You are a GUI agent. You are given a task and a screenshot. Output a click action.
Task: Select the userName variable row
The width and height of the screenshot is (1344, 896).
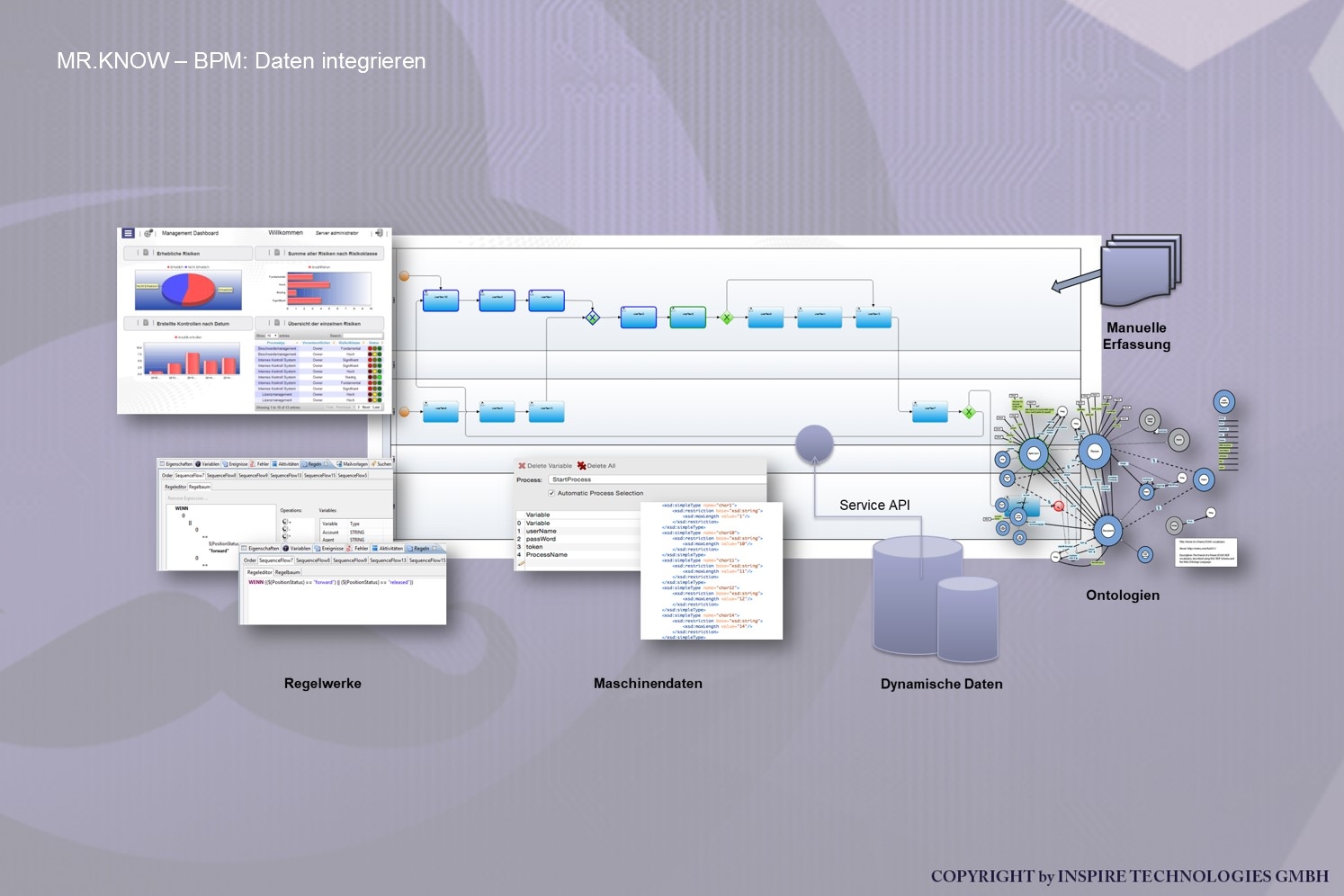[578, 531]
